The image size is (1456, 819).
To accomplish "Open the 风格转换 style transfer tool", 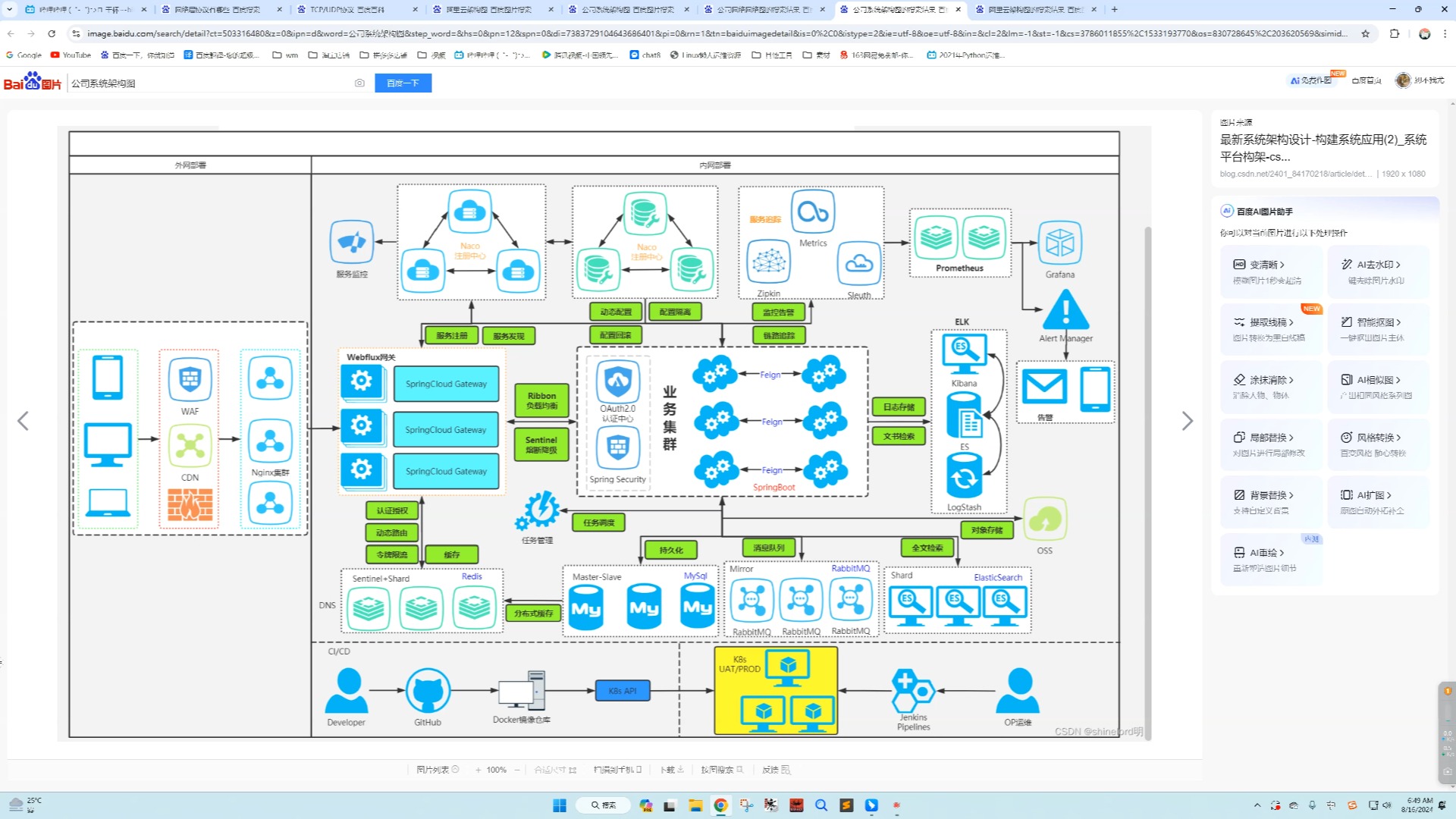I will (x=1378, y=444).
